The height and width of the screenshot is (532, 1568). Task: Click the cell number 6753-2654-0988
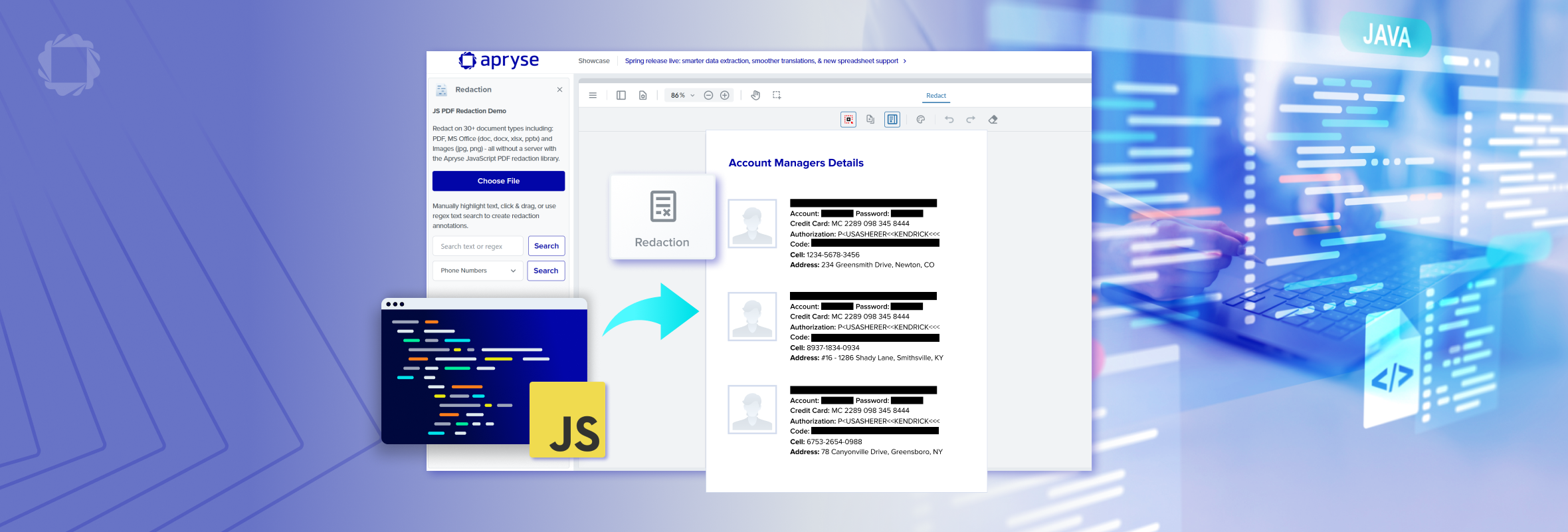pos(834,442)
